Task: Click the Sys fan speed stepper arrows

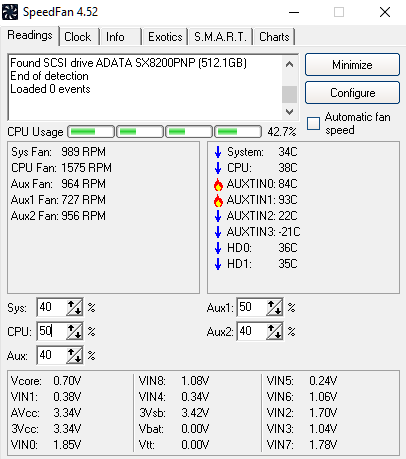Action: click(x=74, y=307)
